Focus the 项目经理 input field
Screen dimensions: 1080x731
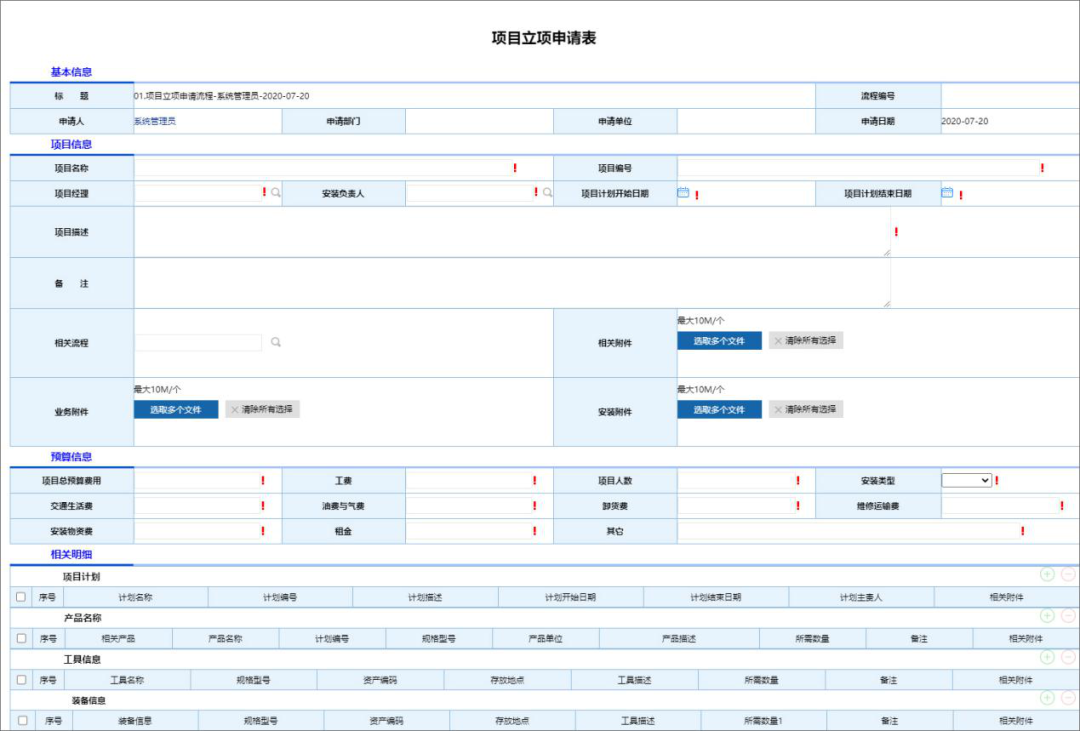point(197,193)
